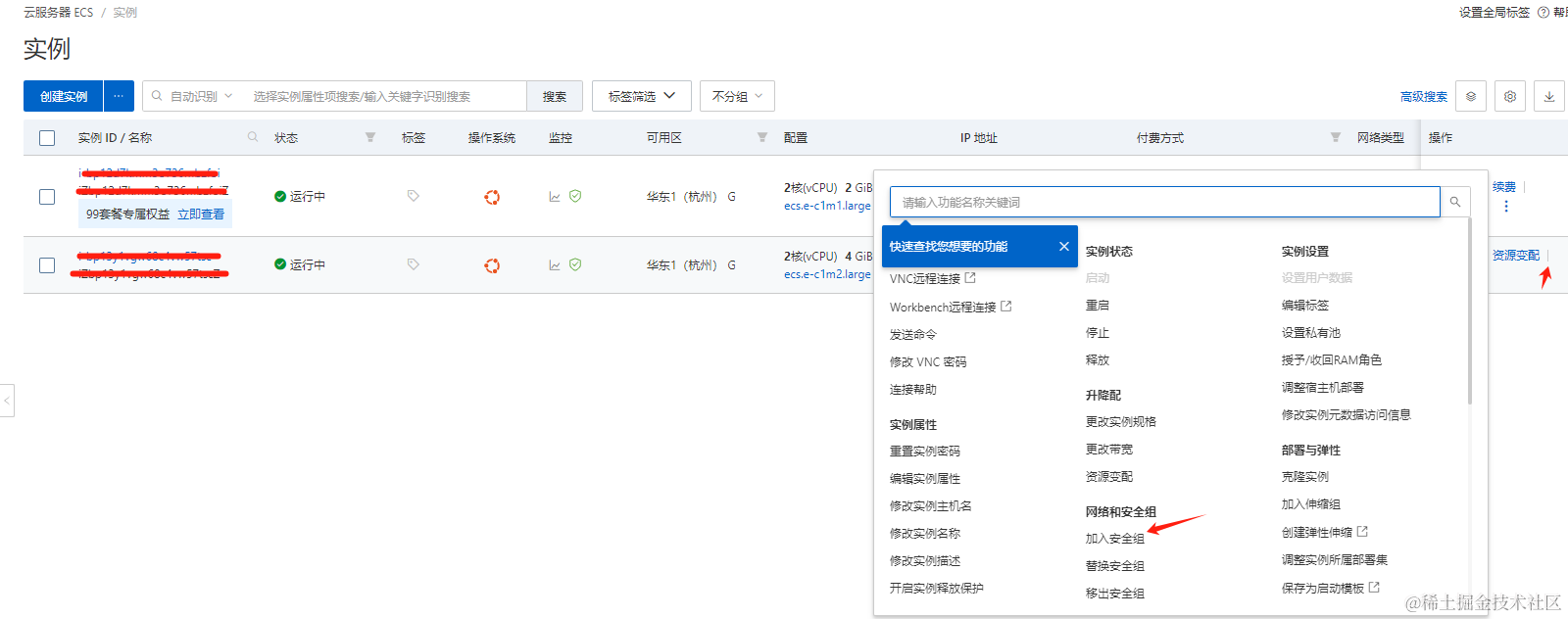Select 编辑标签 under 实例设置
The height and width of the screenshot is (619, 1568).
1305,306
